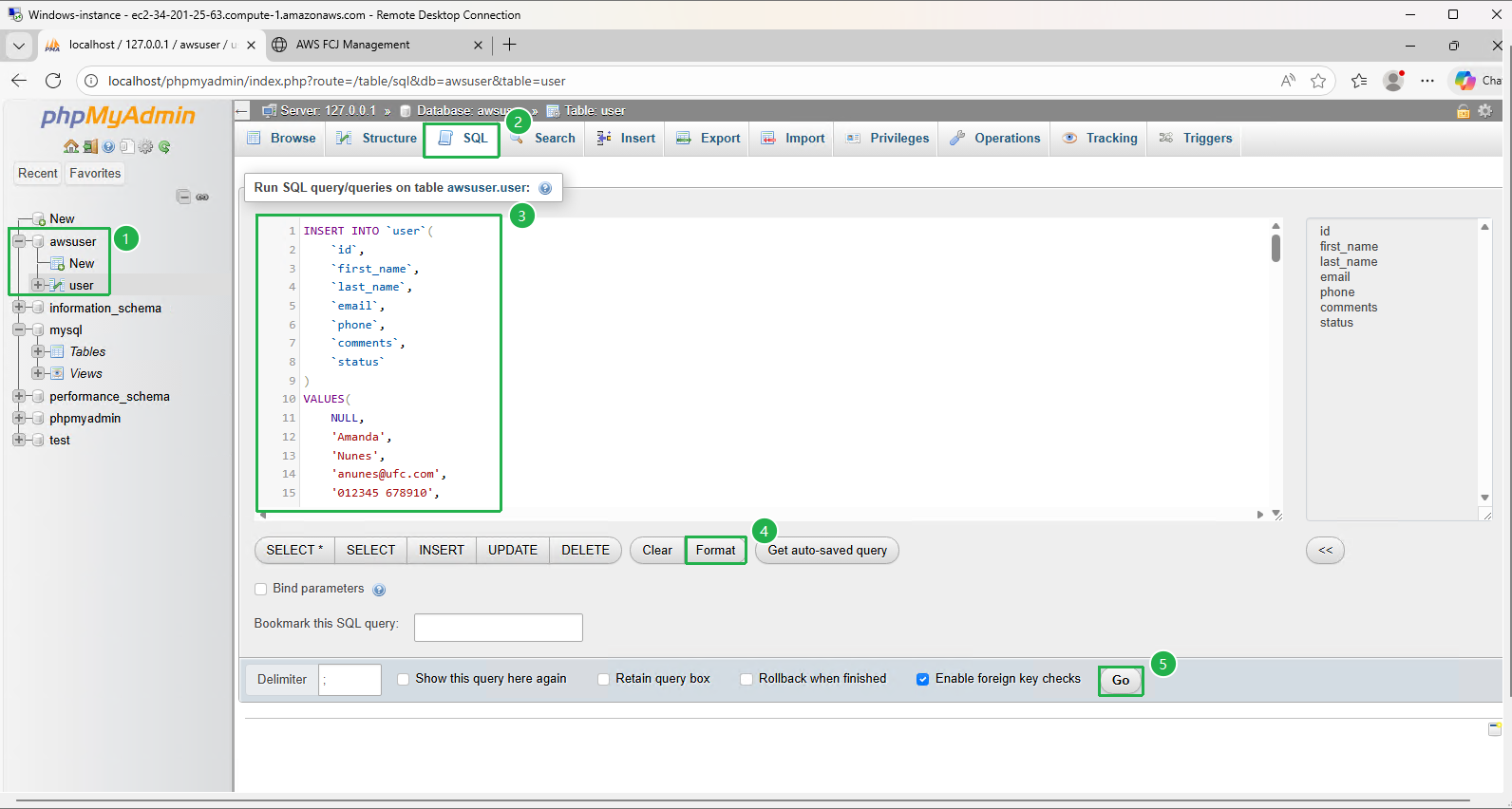1512x809 pixels.
Task: Open the Export tab
Action: click(x=709, y=139)
